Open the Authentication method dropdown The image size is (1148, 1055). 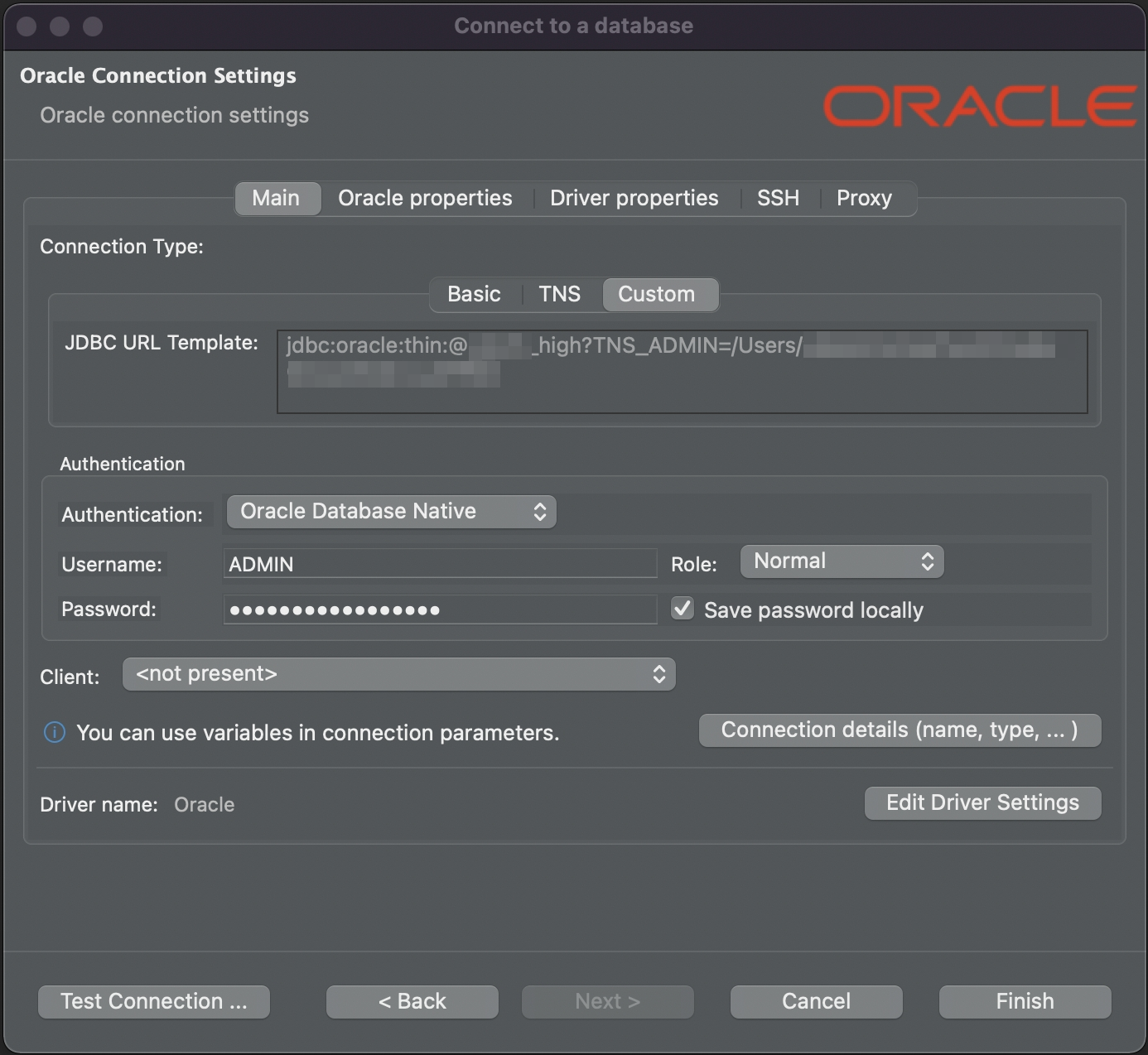(391, 512)
